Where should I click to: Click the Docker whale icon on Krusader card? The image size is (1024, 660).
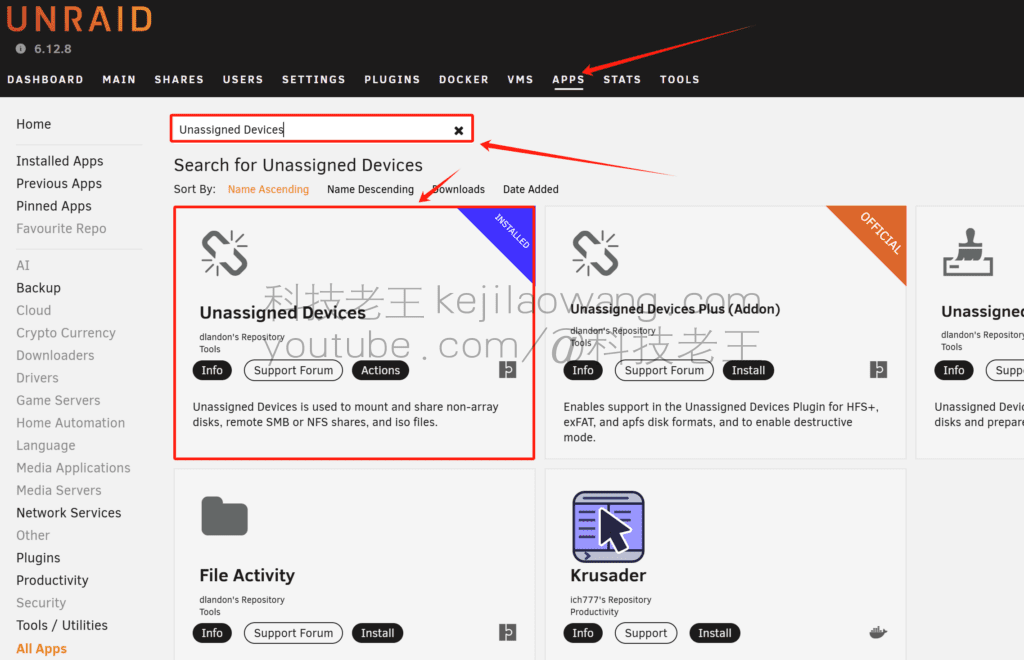[878, 632]
